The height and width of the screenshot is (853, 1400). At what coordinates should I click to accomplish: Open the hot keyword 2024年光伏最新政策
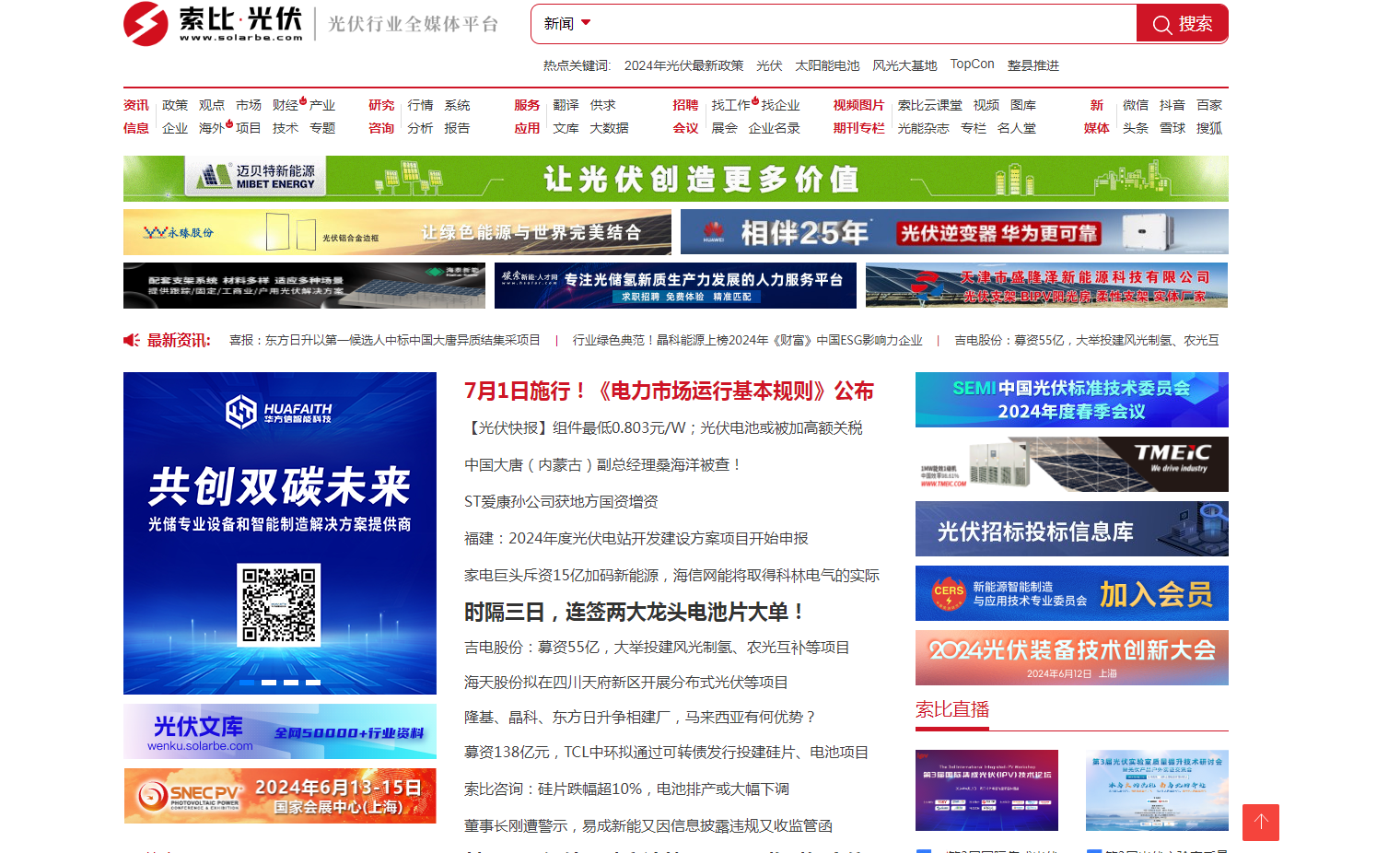pyautogui.click(x=683, y=65)
